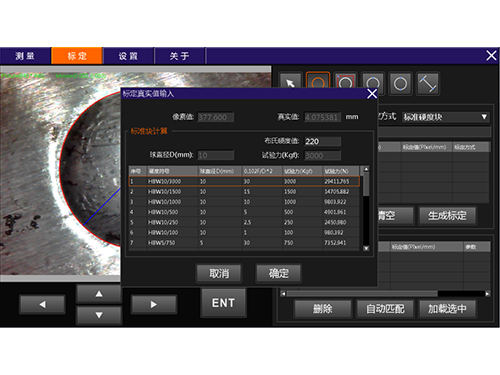Click the 取消 button in dialog
This screenshot has width=500, height=375.
(x=219, y=273)
